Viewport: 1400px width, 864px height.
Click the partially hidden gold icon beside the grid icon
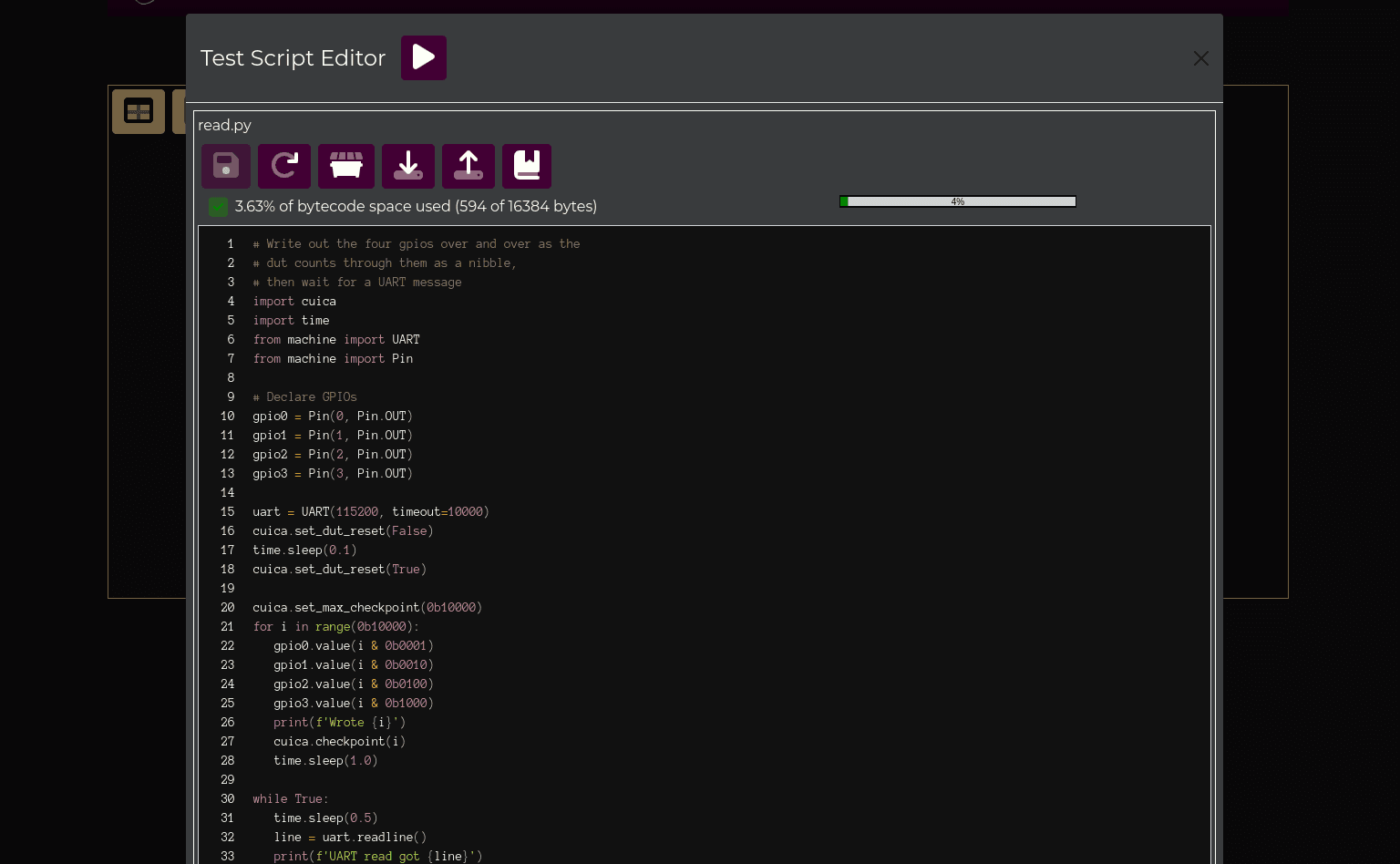point(180,111)
